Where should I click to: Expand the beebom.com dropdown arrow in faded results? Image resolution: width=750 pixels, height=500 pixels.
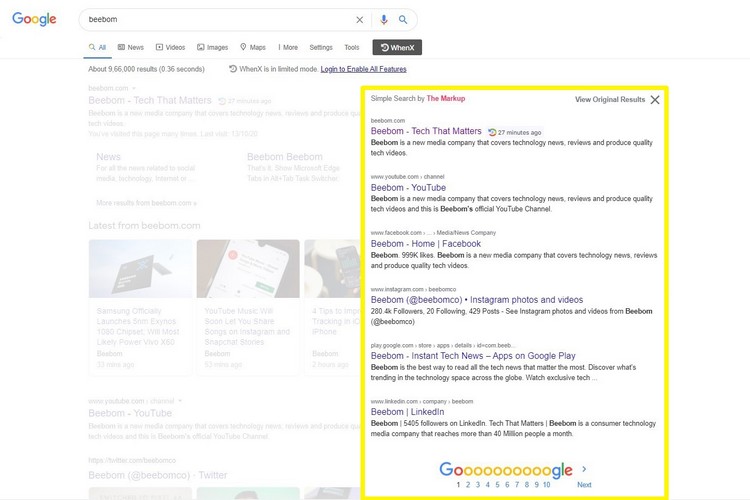coord(134,89)
